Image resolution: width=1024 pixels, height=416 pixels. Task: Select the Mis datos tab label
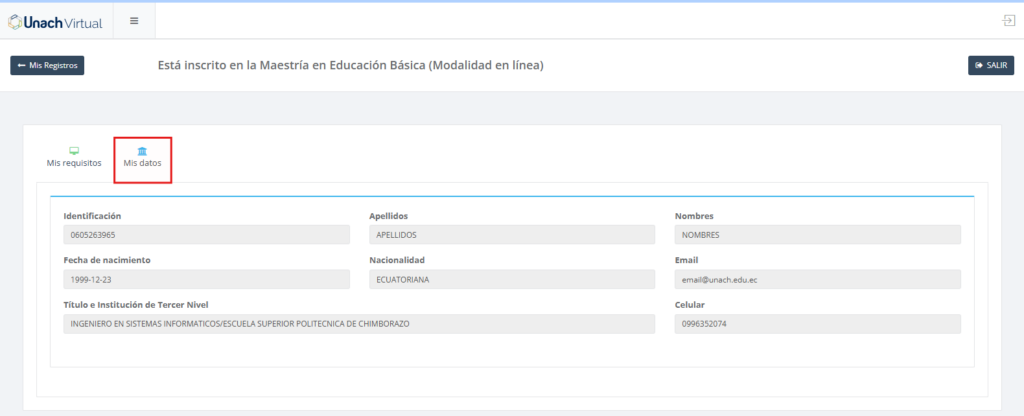[142, 163]
